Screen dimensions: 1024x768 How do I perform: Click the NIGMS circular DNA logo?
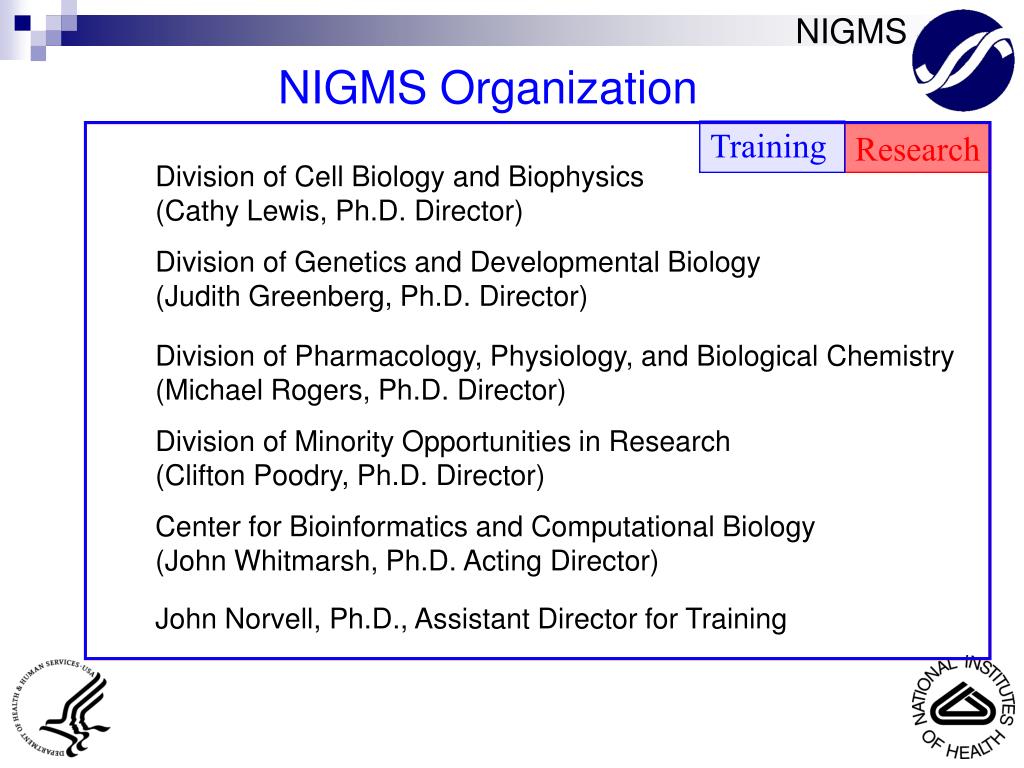click(x=963, y=61)
